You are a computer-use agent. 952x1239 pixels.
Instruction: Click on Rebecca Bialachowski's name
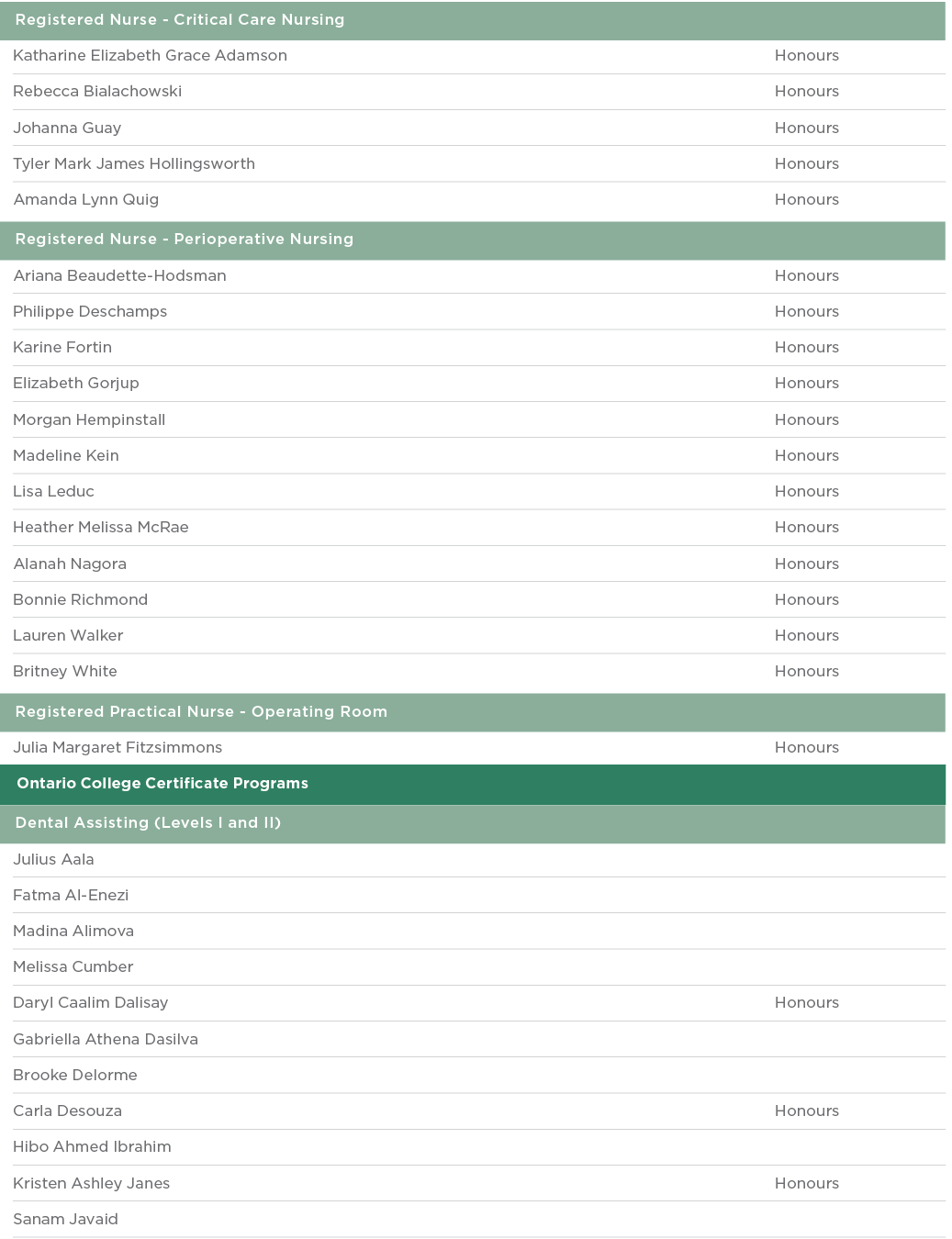click(97, 92)
